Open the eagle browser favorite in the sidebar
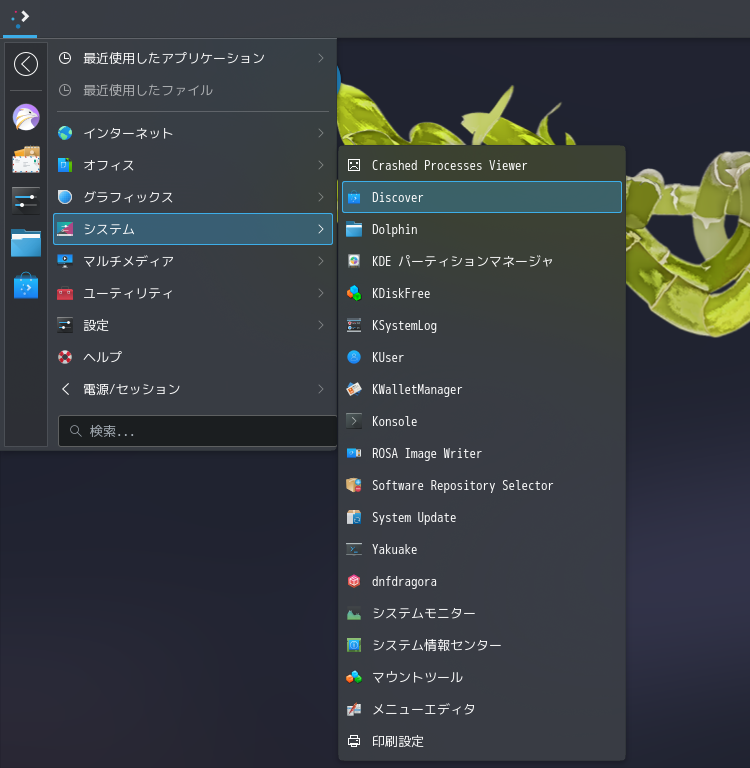Image resolution: width=750 pixels, height=768 pixels. [26, 118]
